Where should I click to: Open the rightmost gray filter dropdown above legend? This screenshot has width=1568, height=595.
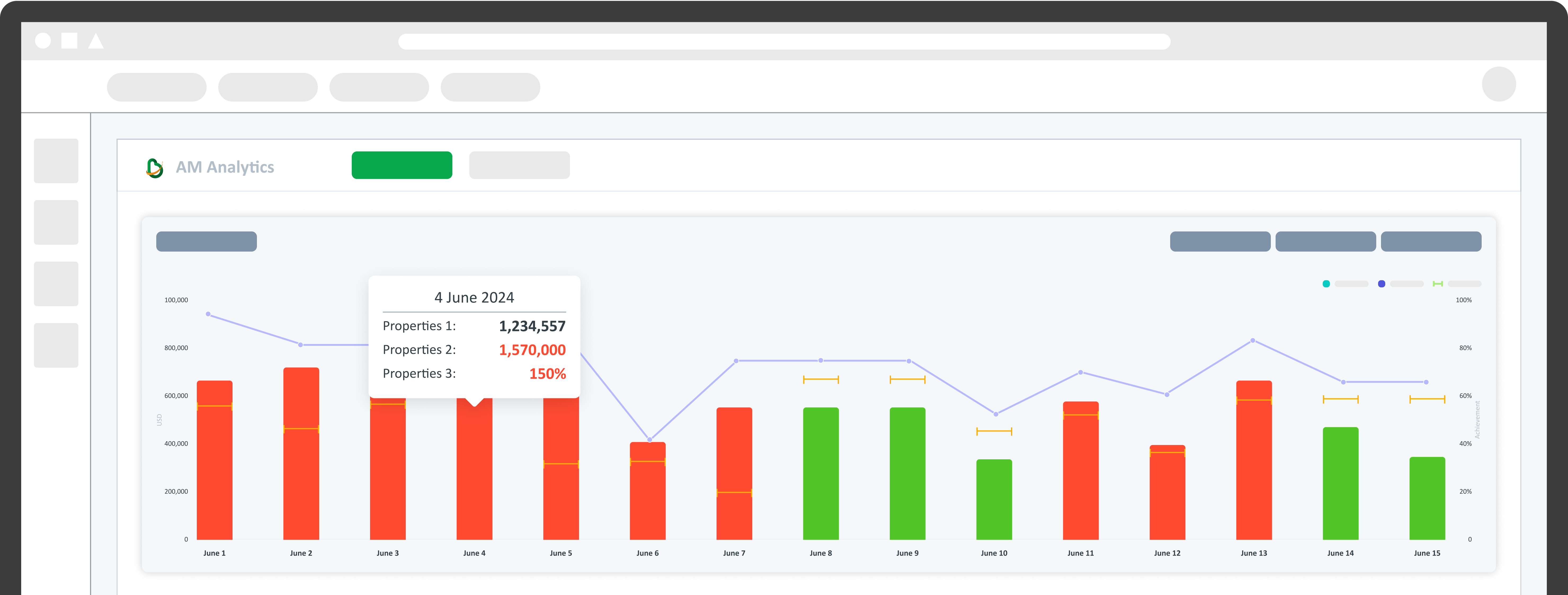pos(1431,241)
